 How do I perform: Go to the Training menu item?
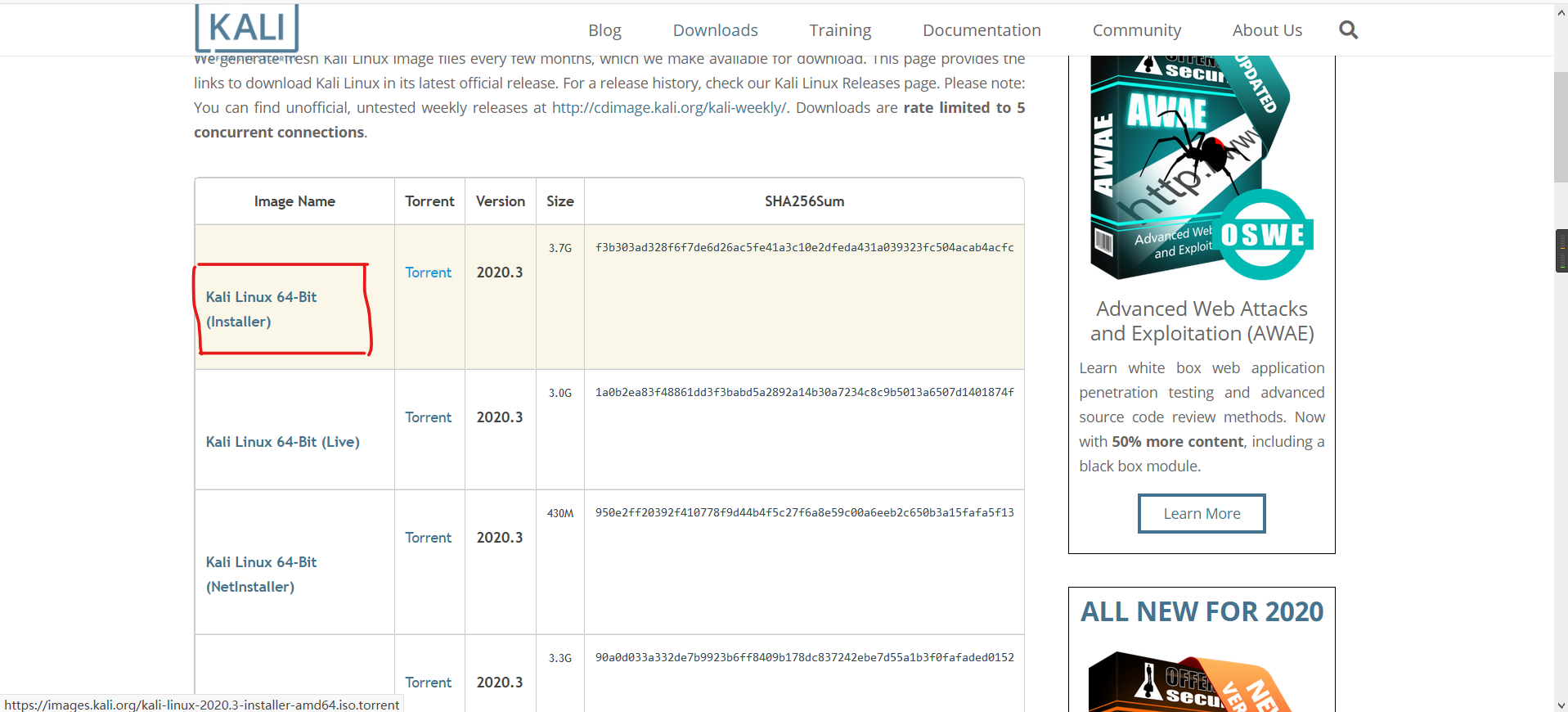click(x=840, y=30)
